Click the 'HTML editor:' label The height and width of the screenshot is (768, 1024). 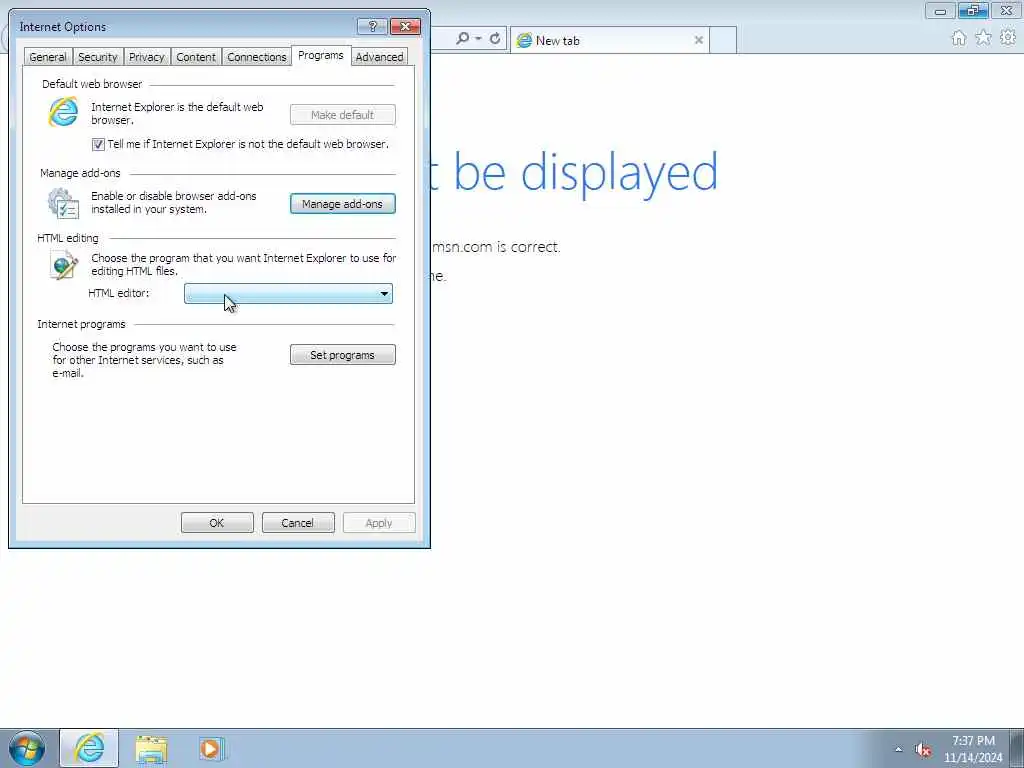click(x=119, y=293)
